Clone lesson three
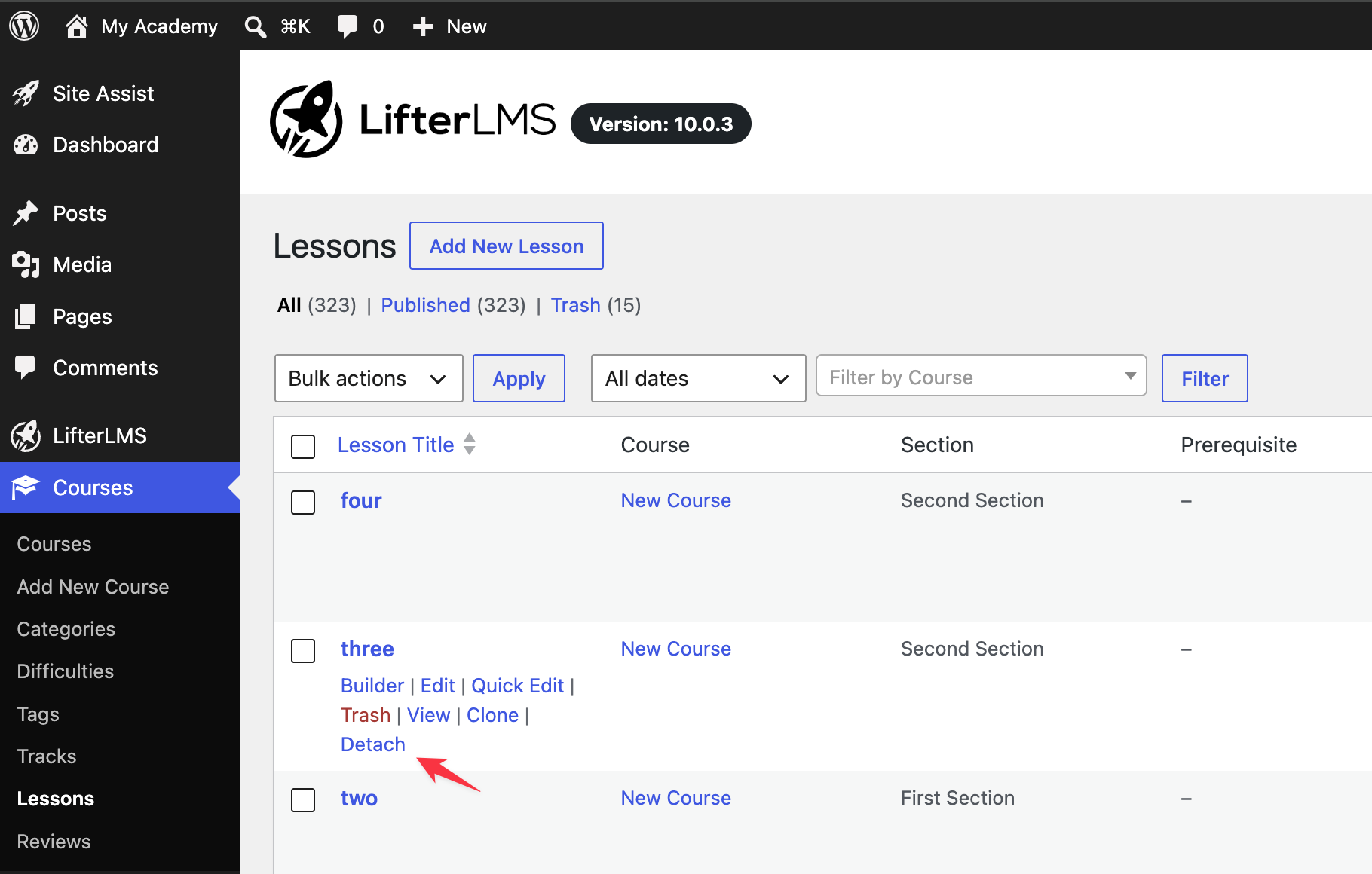 492,715
